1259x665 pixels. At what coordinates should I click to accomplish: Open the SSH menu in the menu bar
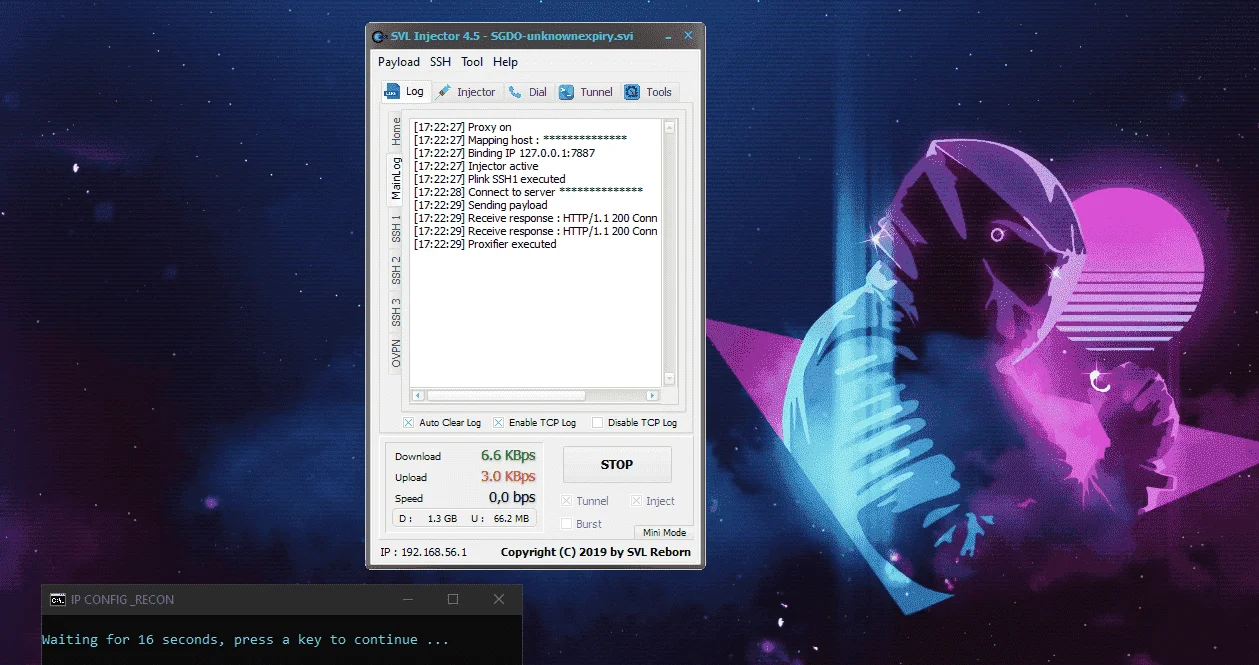coord(440,62)
